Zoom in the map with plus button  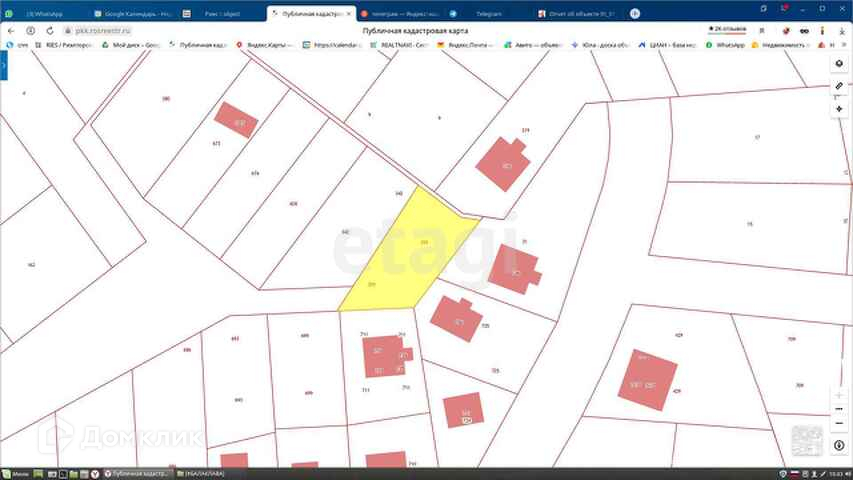[839, 395]
